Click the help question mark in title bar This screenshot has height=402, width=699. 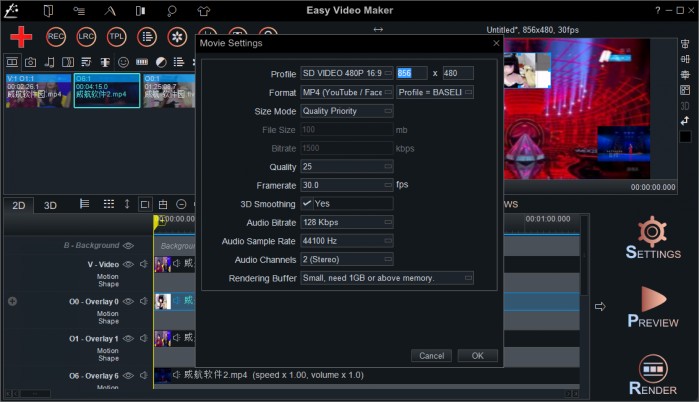pos(658,10)
